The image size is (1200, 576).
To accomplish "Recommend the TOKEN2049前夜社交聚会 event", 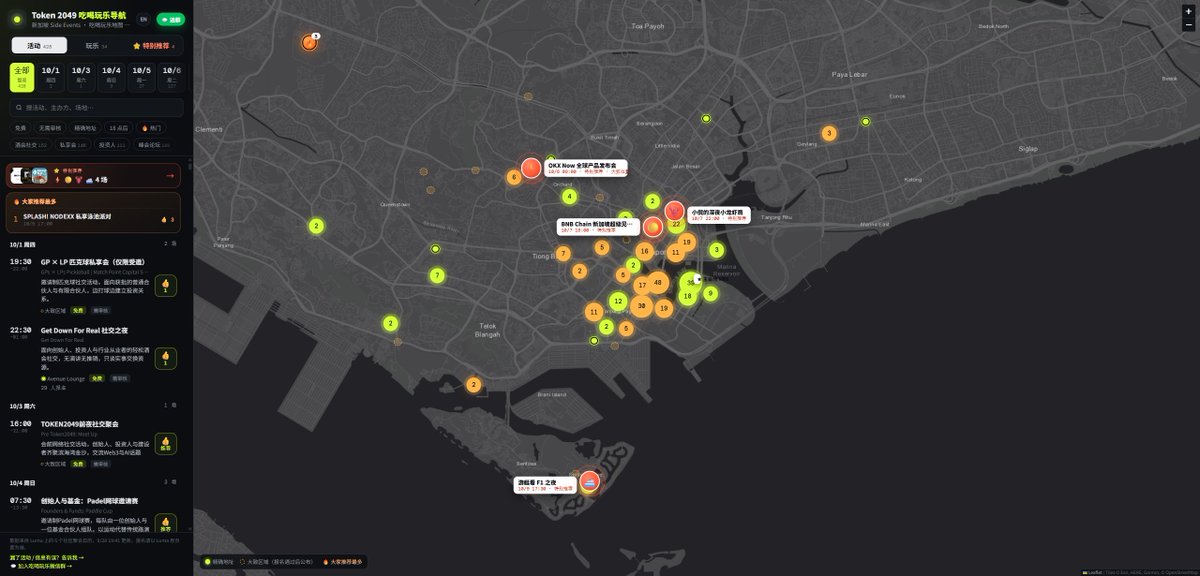I will pos(166,443).
